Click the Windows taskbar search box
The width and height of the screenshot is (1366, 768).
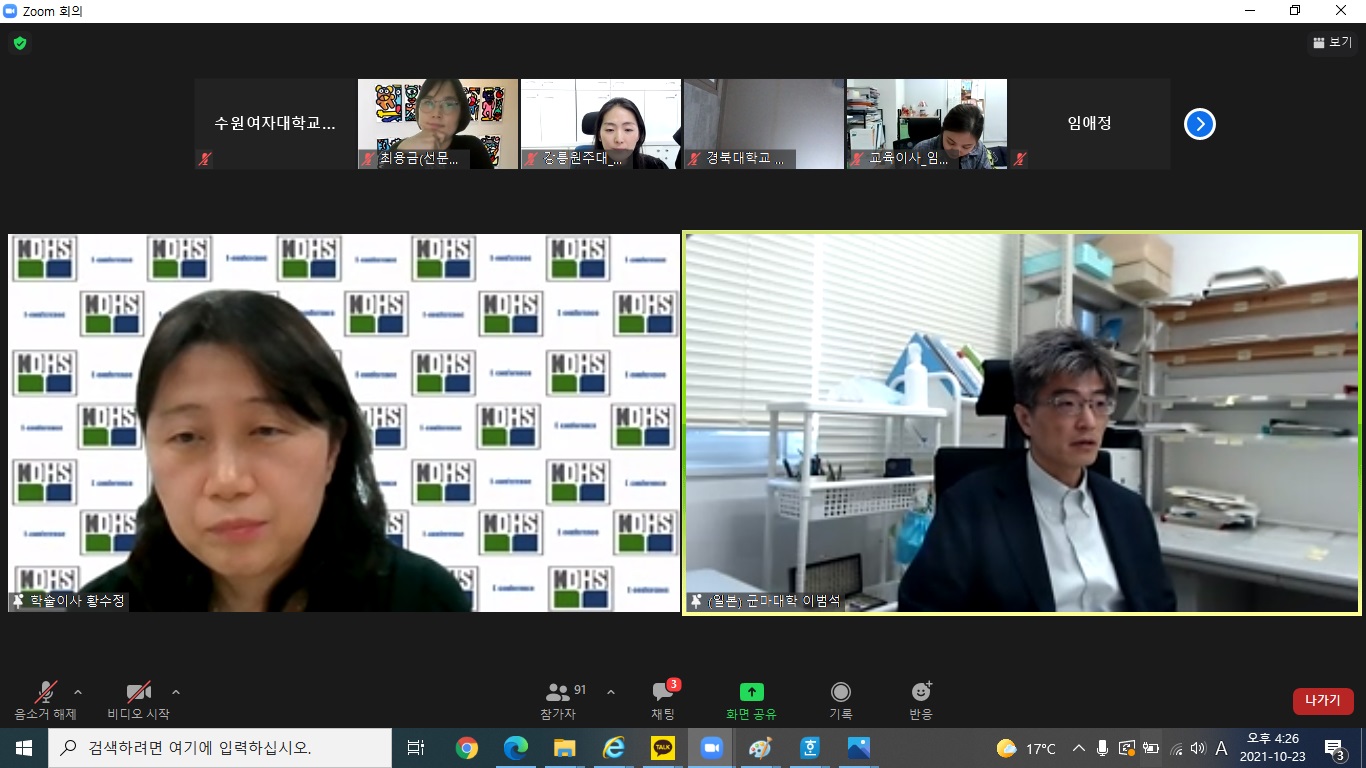pyautogui.click(x=219, y=748)
